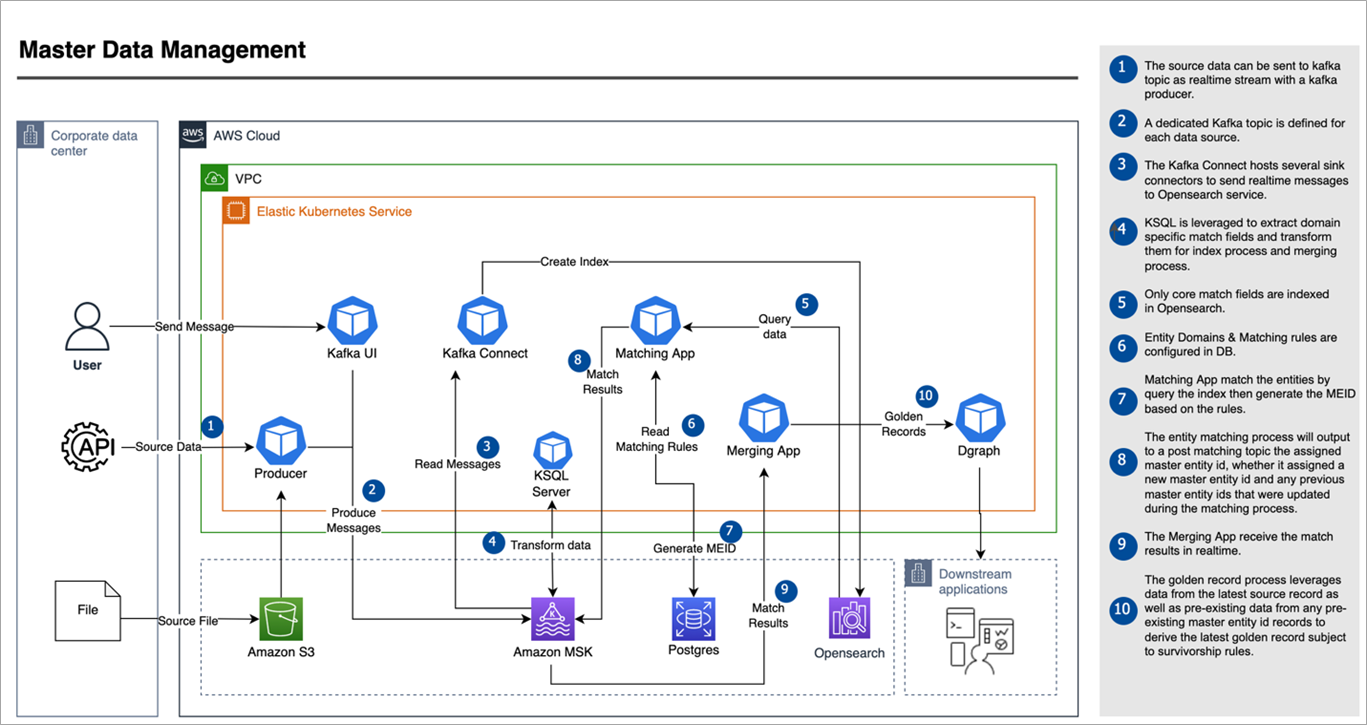Viewport: 1367px width, 725px height.
Task: Select the Producer cube icon
Action: click(x=280, y=442)
